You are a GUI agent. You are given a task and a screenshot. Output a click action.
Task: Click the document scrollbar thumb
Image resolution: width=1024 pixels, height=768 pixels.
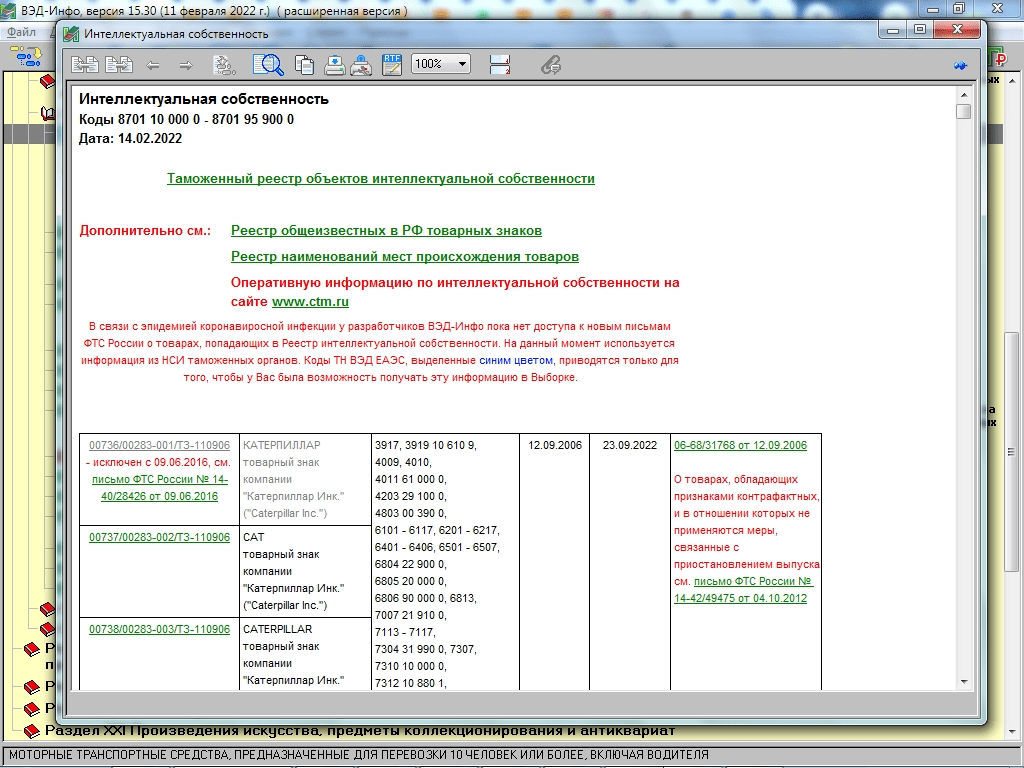tap(964, 111)
